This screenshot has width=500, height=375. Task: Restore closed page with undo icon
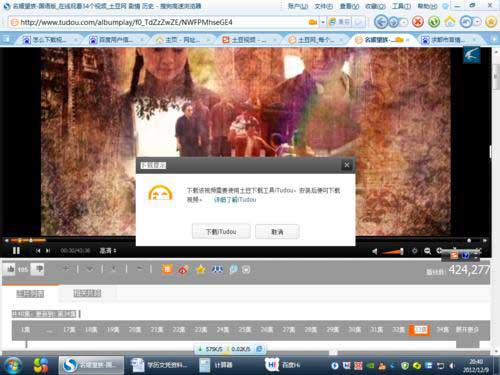click(466, 22)
